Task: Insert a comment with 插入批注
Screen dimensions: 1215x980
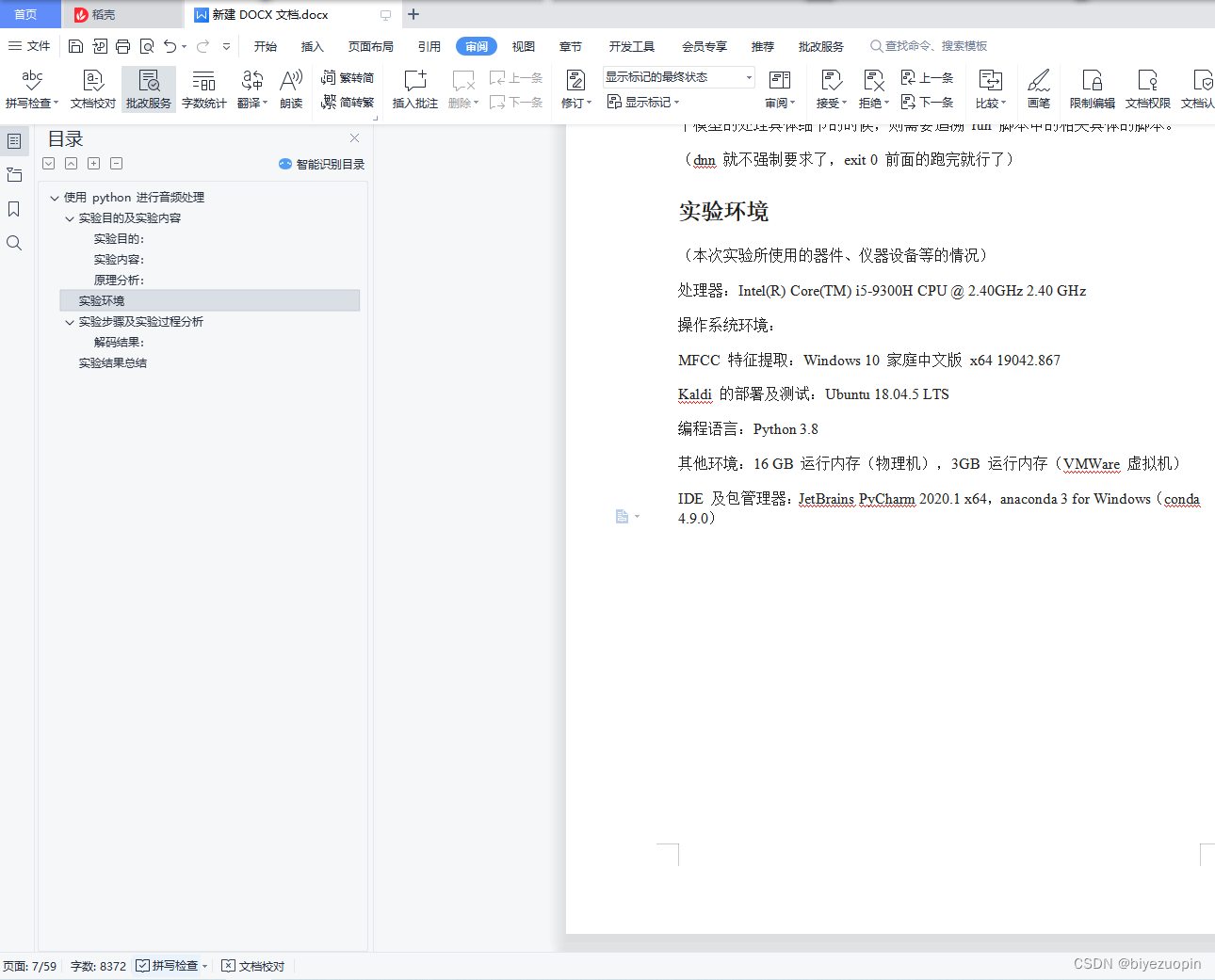Action: pos(414,89)
